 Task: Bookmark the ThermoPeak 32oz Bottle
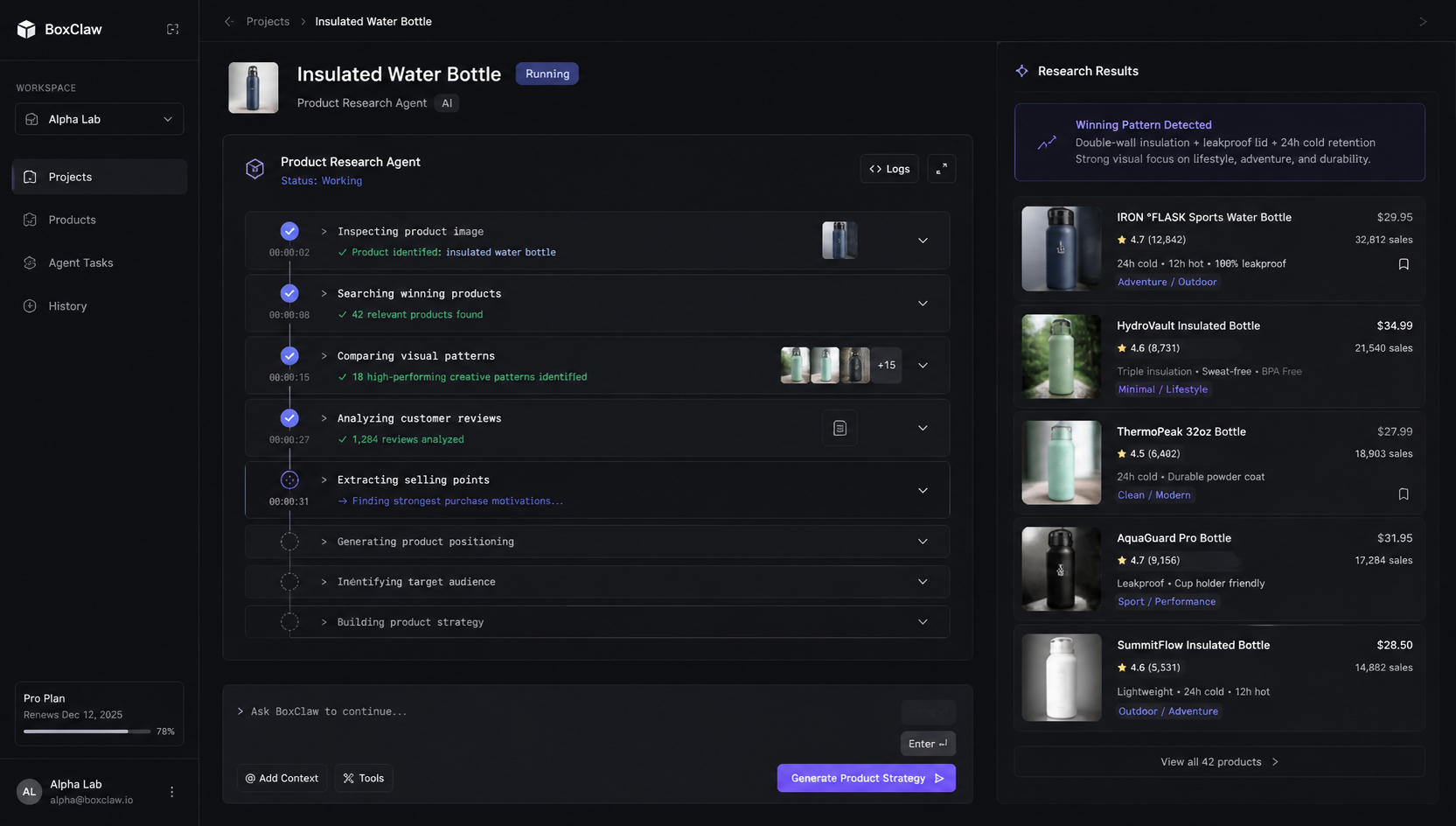(1404, 494)
